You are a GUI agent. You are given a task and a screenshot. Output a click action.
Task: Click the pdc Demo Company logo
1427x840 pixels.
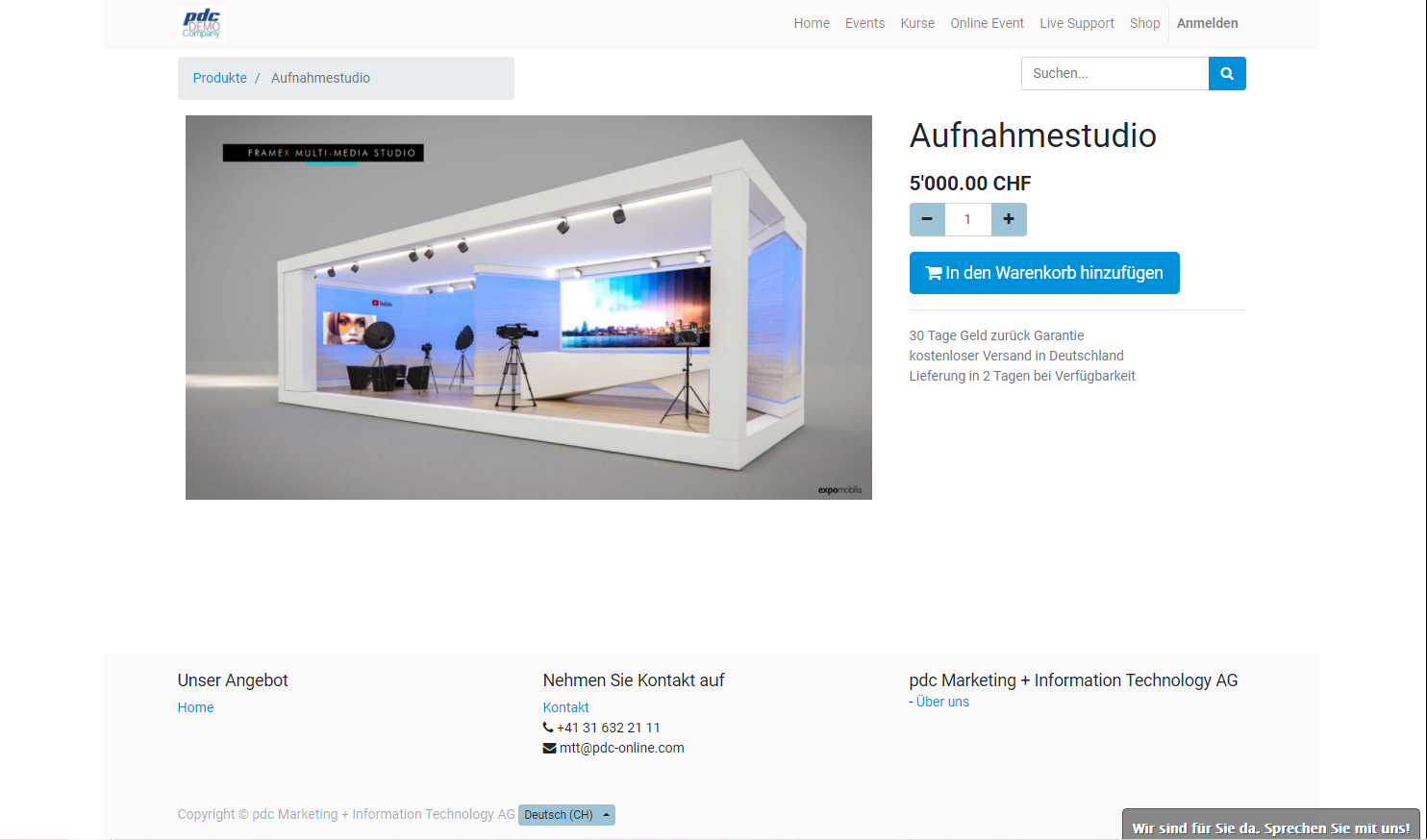coord(202,23)
